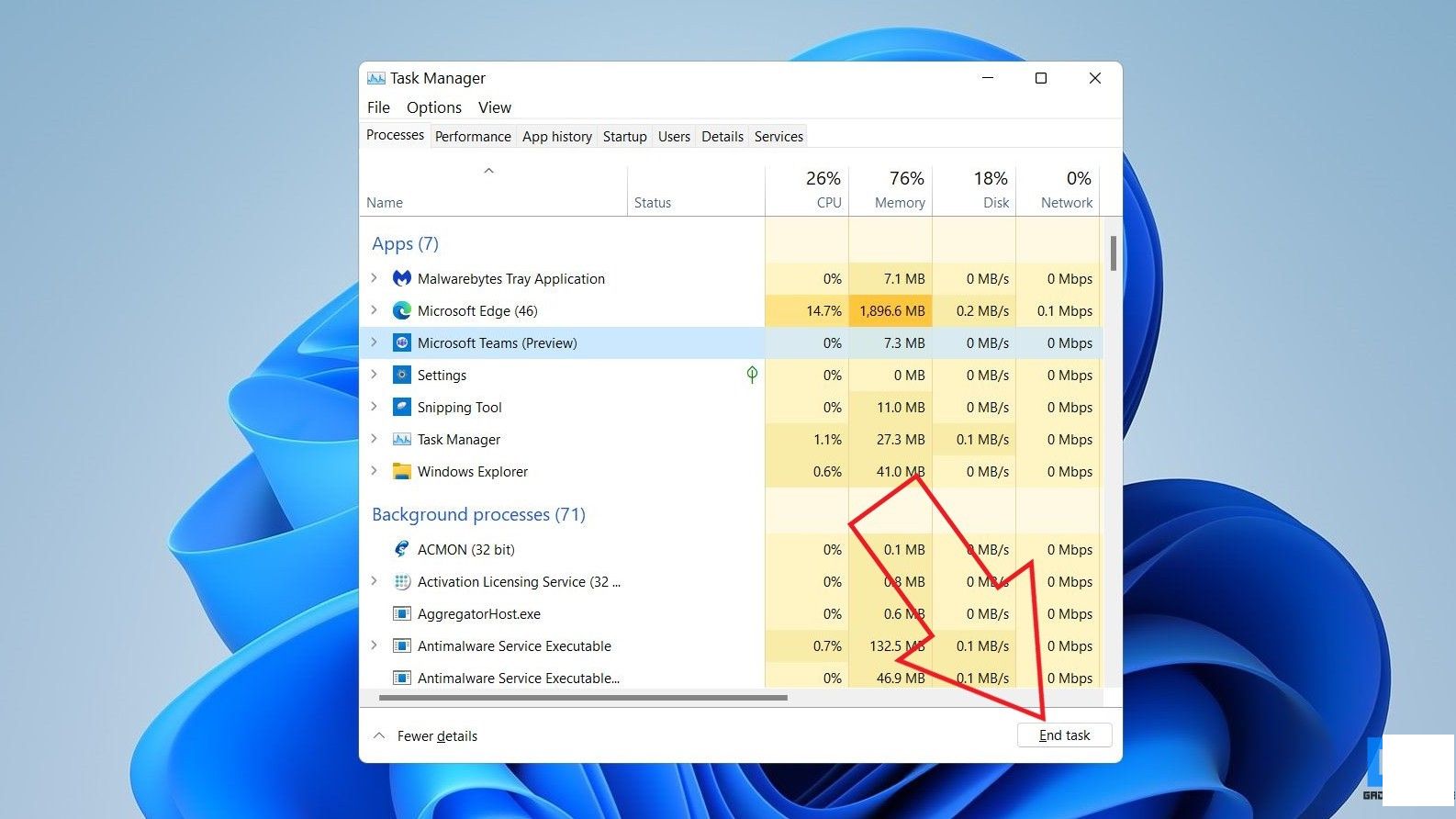Expand the Snipping Tool row
The image size is (1456, 819).
pos(374,406)
